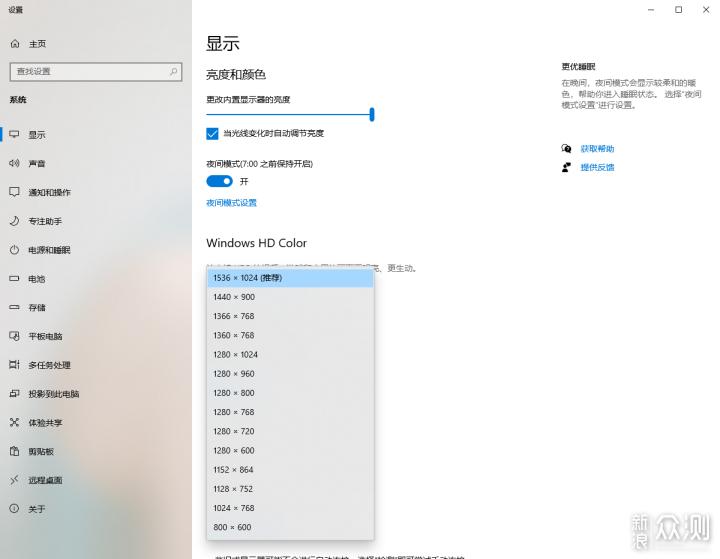Click the brightness slider handle

tap(372, 114)
